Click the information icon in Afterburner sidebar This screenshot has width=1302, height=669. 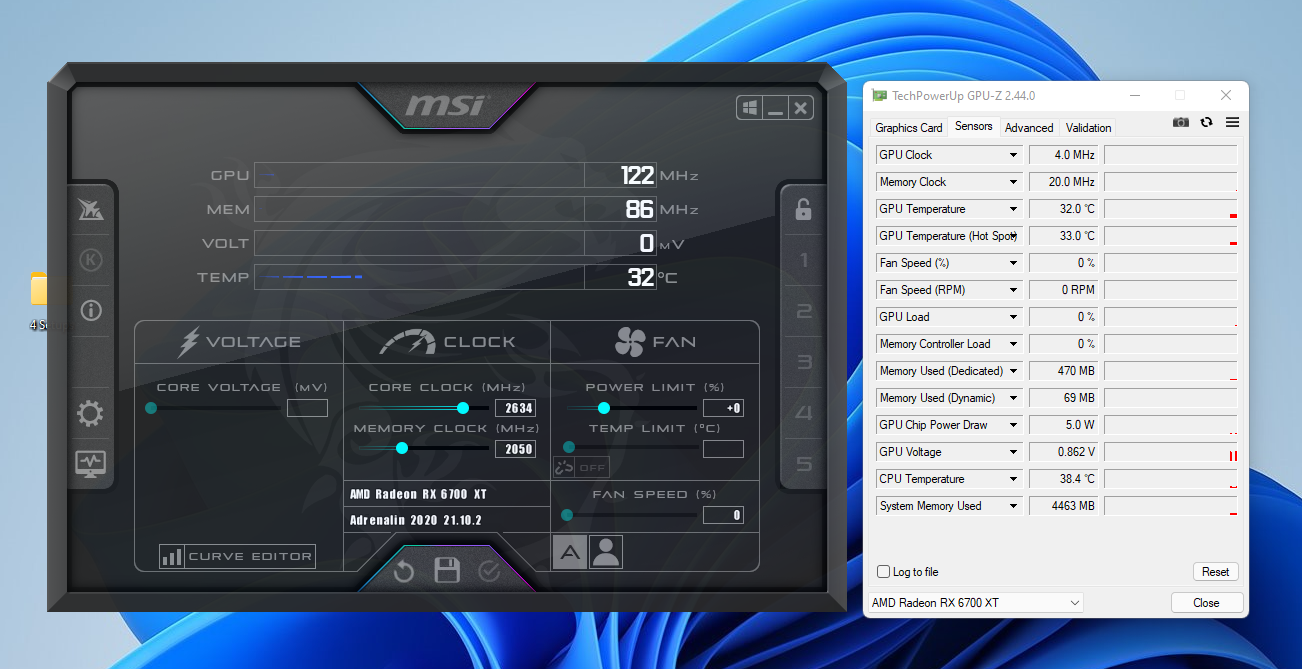pyautogui.click(x=91, y=310)
